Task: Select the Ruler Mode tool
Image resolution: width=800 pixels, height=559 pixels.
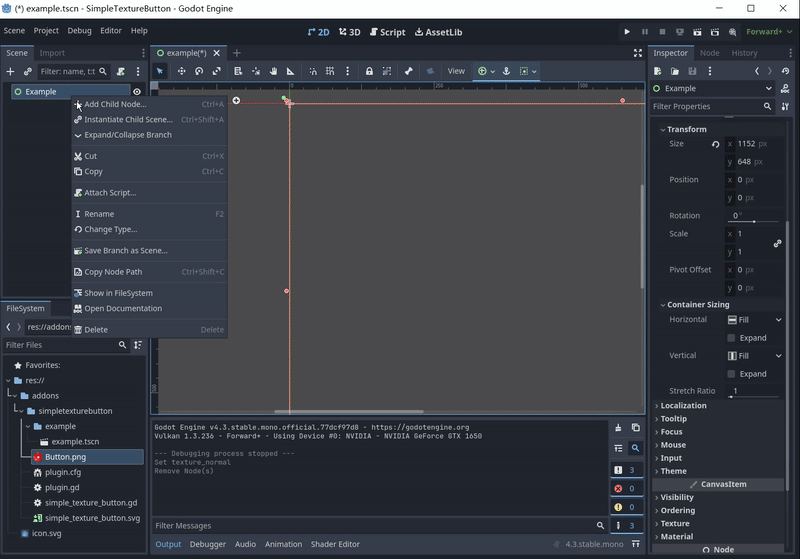Action: coord(291,71)
